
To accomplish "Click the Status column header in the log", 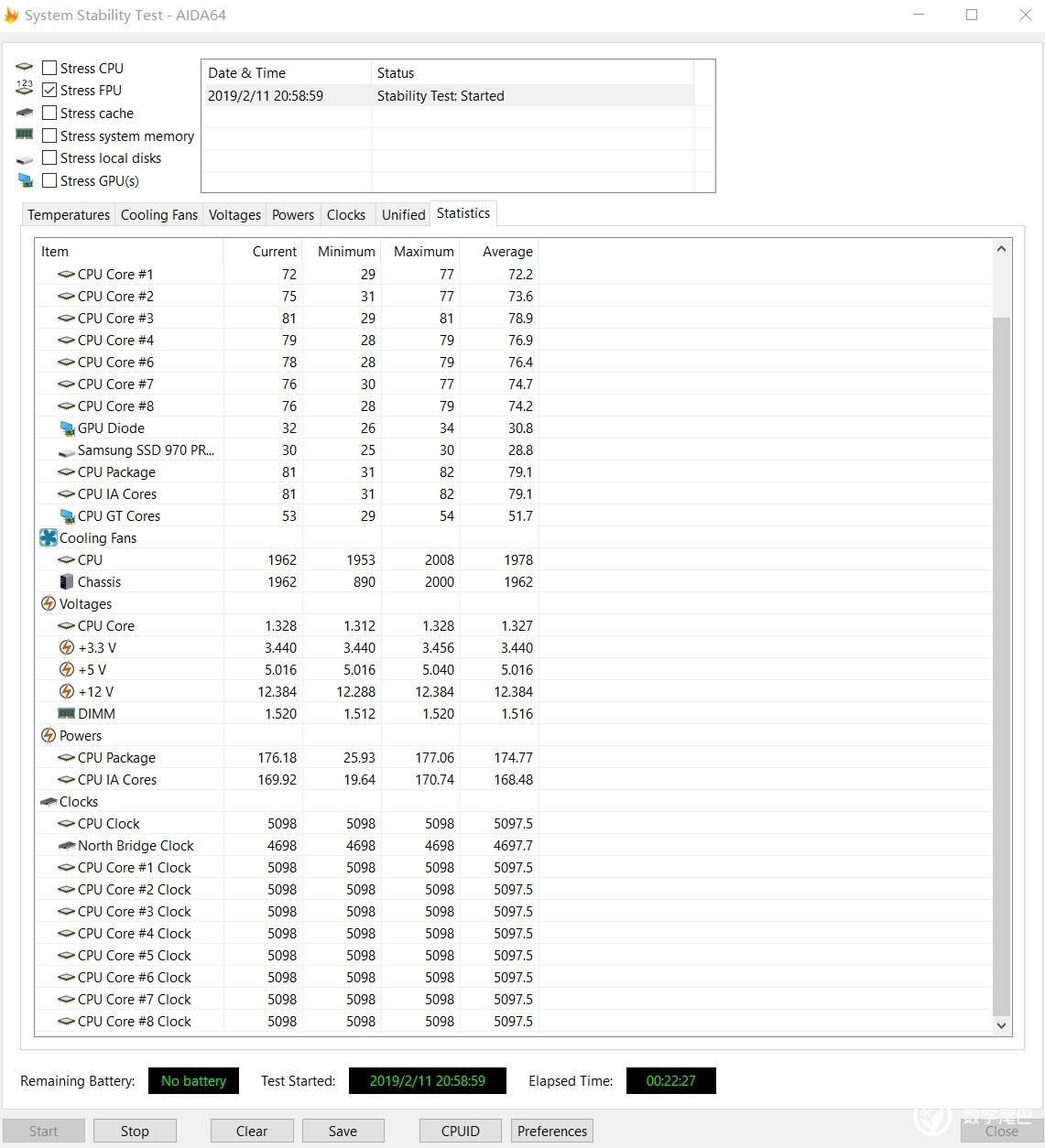I will click(x=533, y=73).
